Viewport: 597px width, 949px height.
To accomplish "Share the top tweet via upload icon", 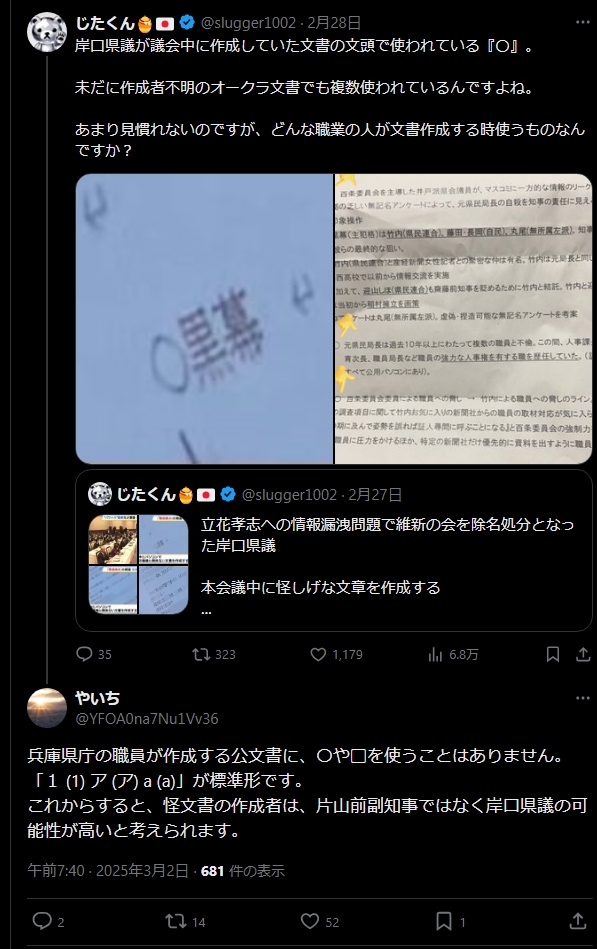I will coord(582,654).
